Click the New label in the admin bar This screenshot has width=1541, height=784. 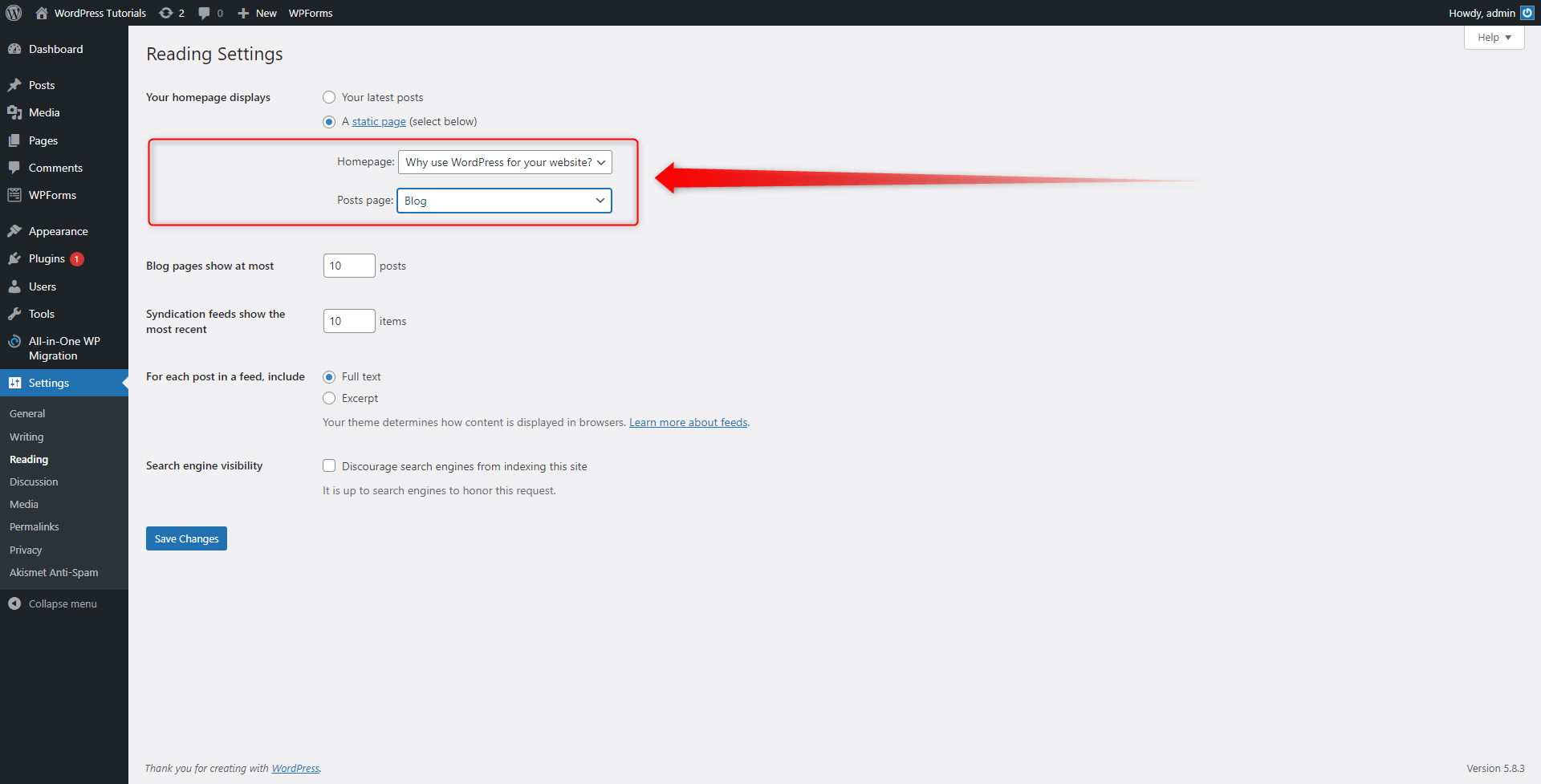click(266, 13)
